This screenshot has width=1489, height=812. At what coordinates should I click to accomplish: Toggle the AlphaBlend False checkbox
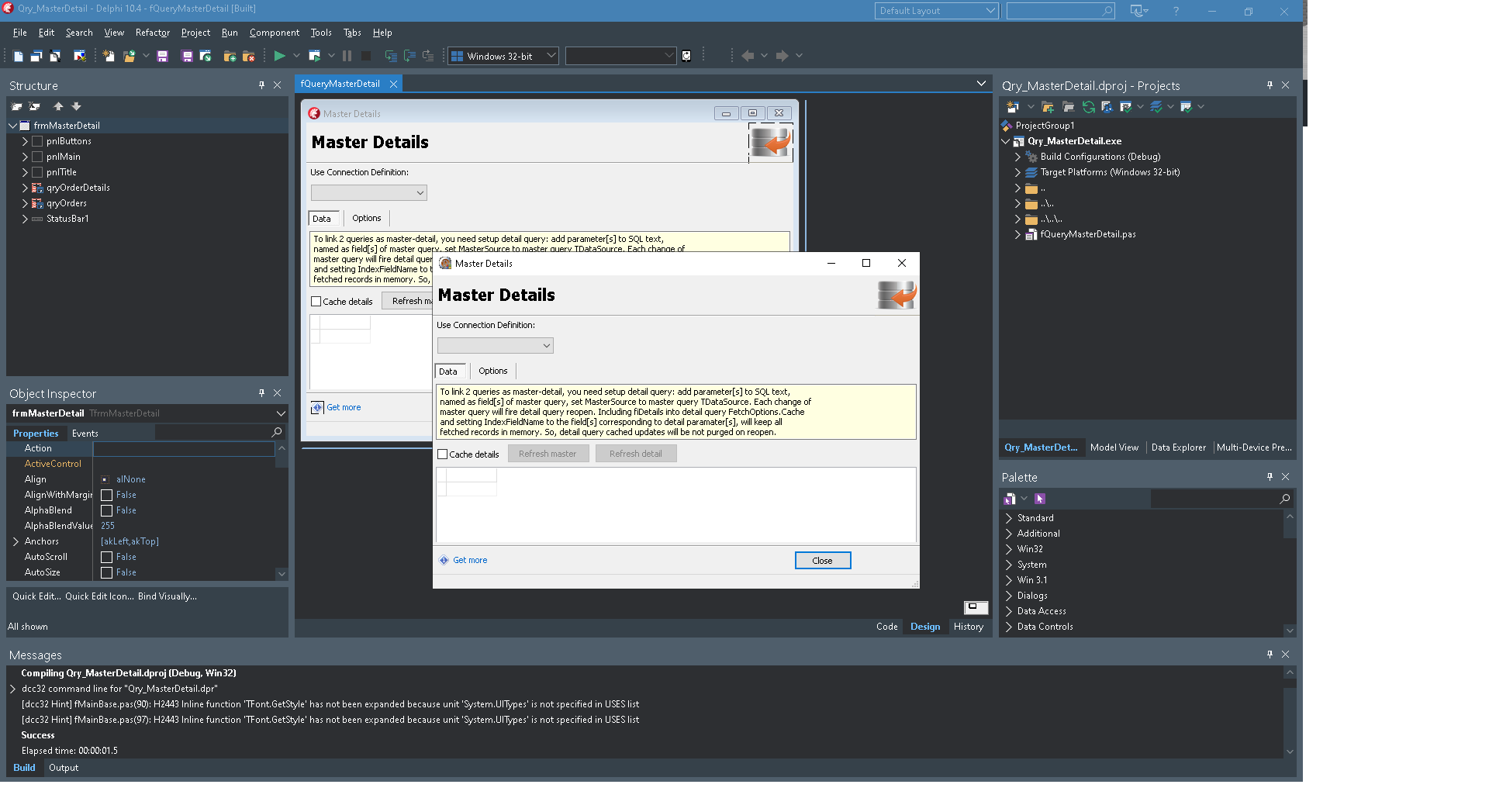pyautogui.click(x=107, y=510)
